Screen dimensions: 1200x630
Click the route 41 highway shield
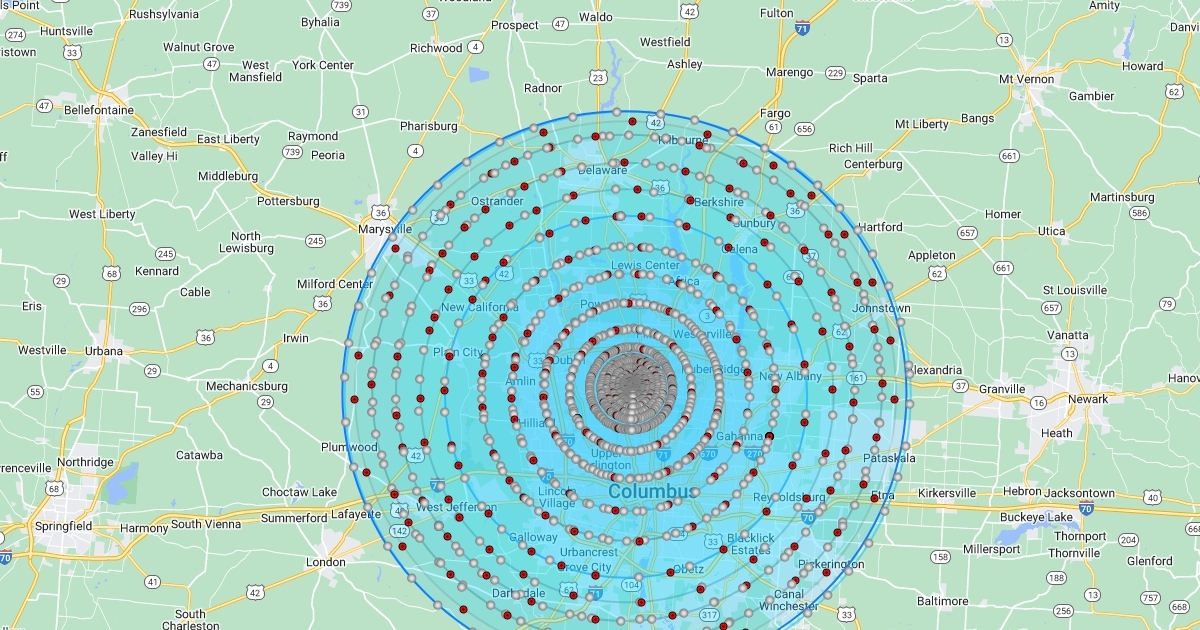pyautogui.click(x=152, y=582)
